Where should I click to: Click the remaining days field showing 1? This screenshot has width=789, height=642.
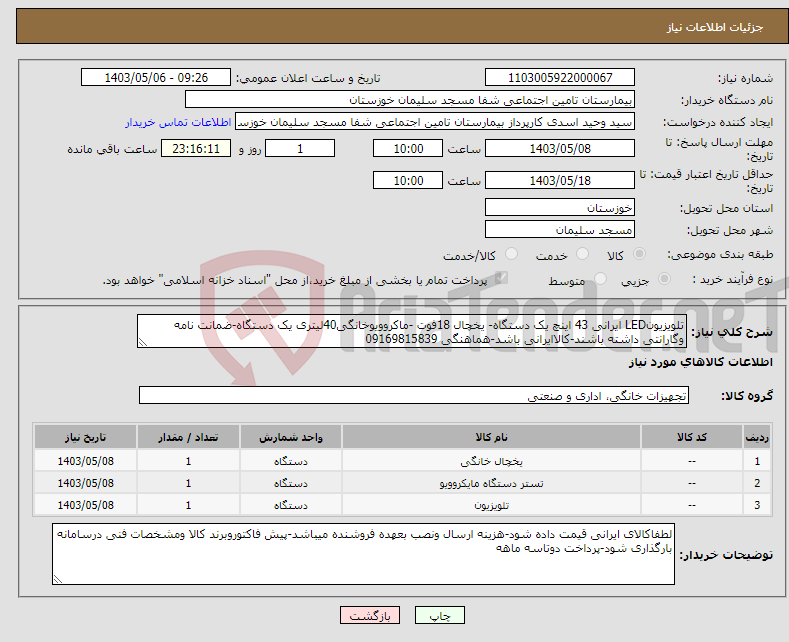point(300,148)
